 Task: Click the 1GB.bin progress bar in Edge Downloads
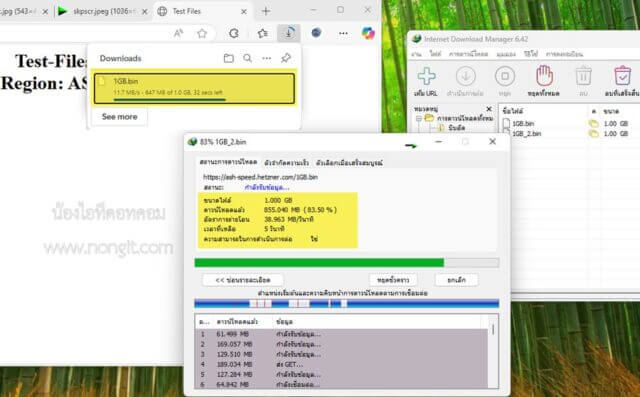click(169, 99)
